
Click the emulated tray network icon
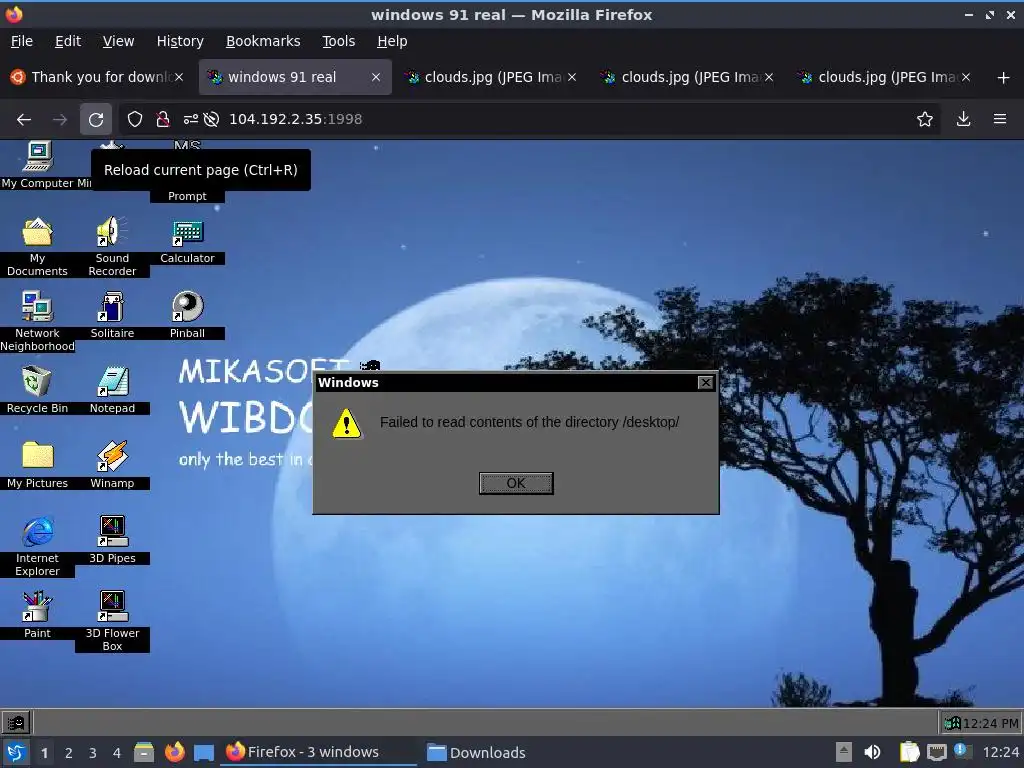coord(953,723)
